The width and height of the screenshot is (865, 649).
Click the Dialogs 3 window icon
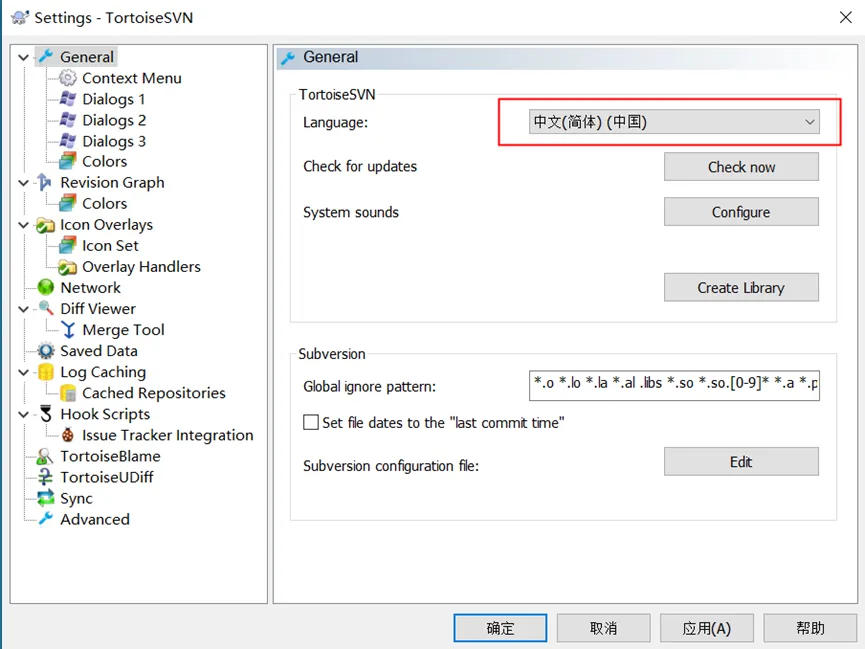click(68, 141)
